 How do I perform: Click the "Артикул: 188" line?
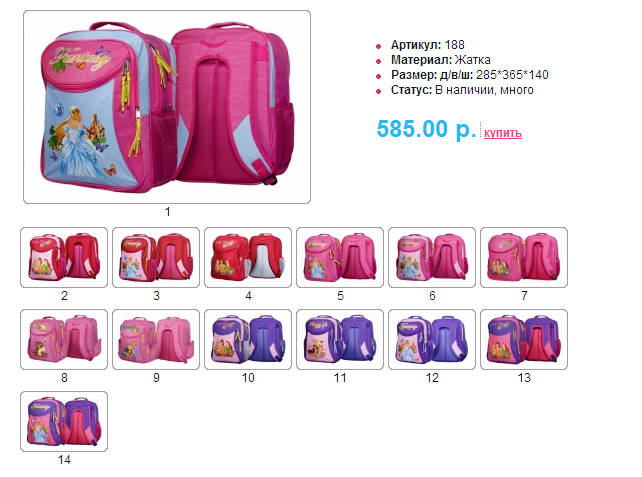pyautogui.click(x=427, y=45)
